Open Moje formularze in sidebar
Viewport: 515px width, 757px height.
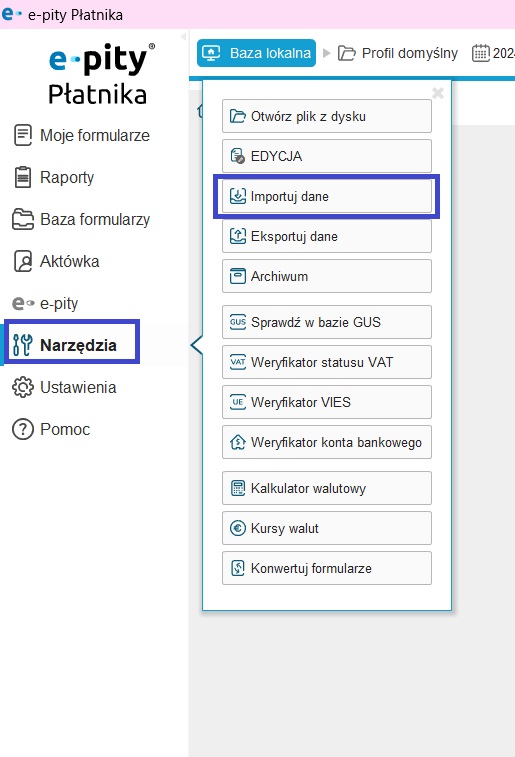[x=81, y=135]
